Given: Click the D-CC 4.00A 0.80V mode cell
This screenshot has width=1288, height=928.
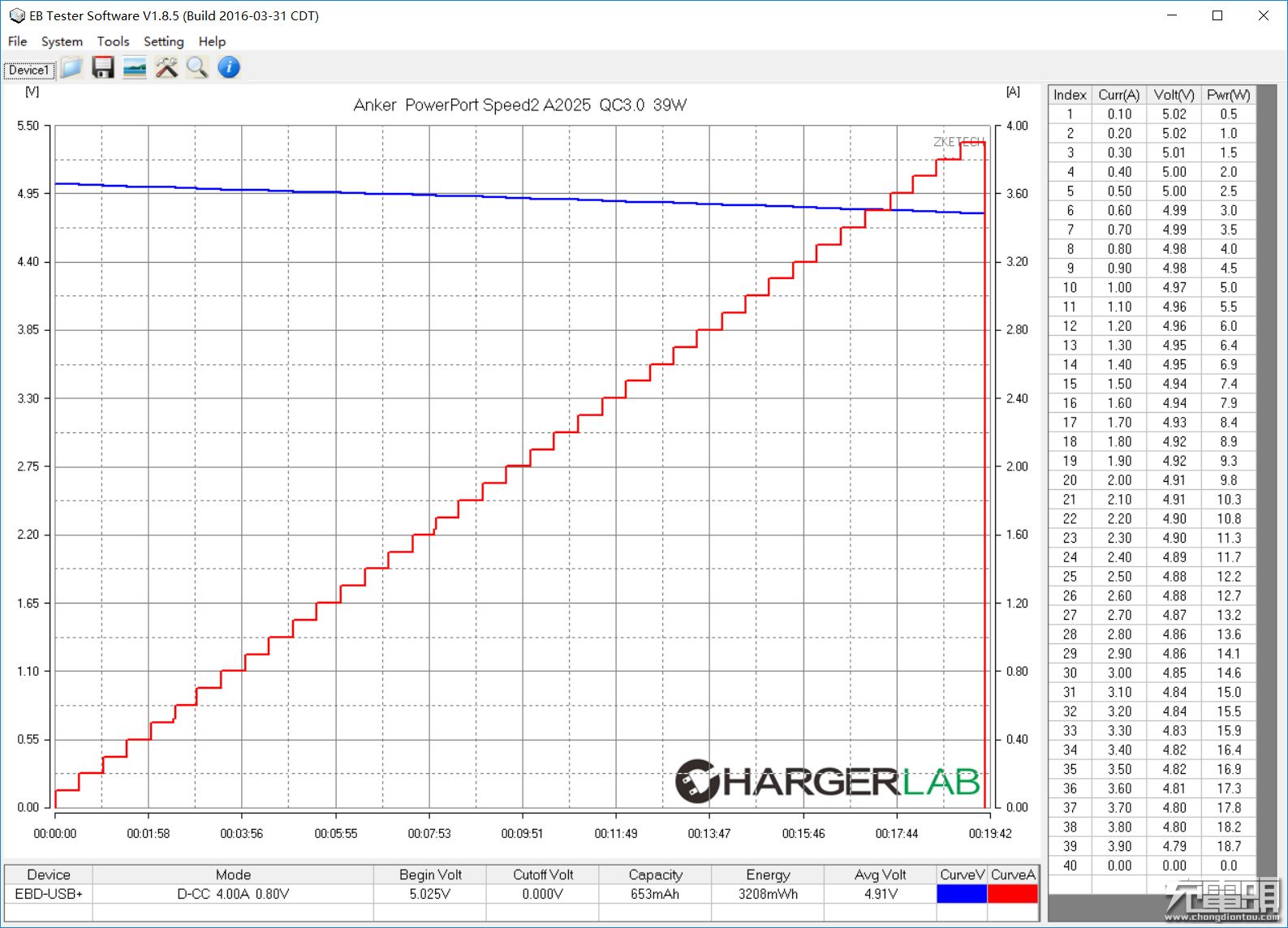Looking at the screenshot, I should 233,894.
